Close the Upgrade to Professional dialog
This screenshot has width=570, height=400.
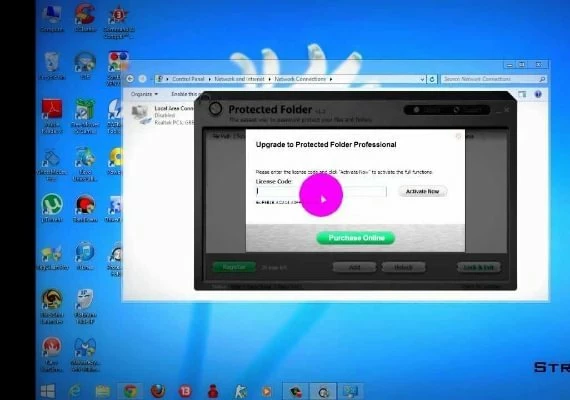(x=458, y=136)
